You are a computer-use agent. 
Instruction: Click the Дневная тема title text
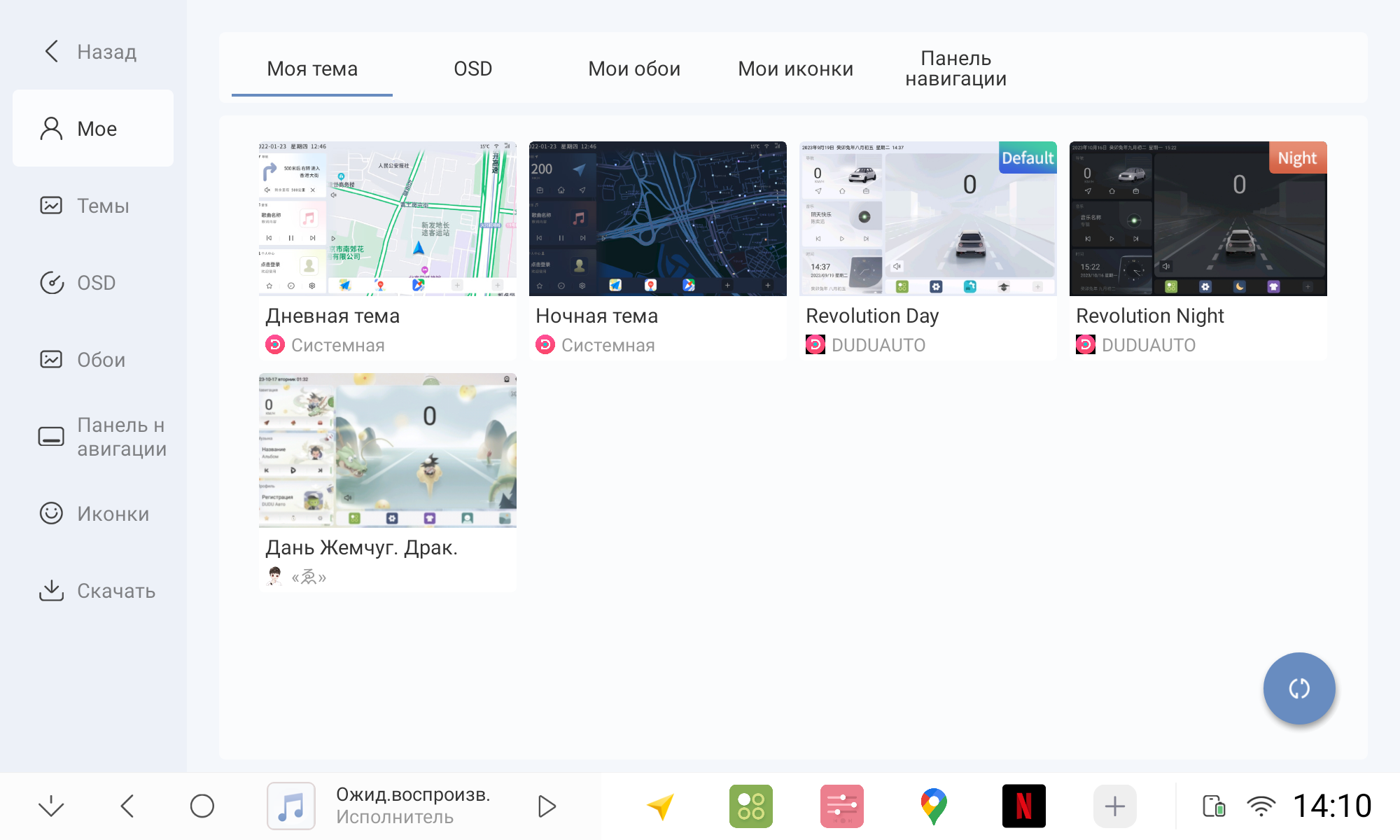[332, 316]
